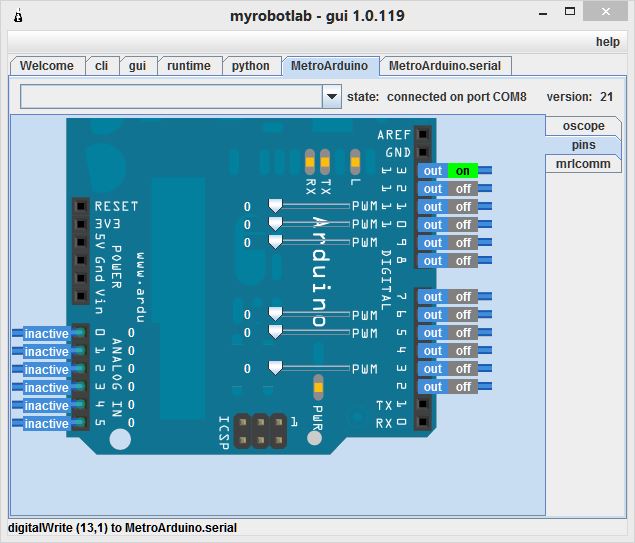Switch pin 4 out mode button
The image size is (635, 543).
433,351
